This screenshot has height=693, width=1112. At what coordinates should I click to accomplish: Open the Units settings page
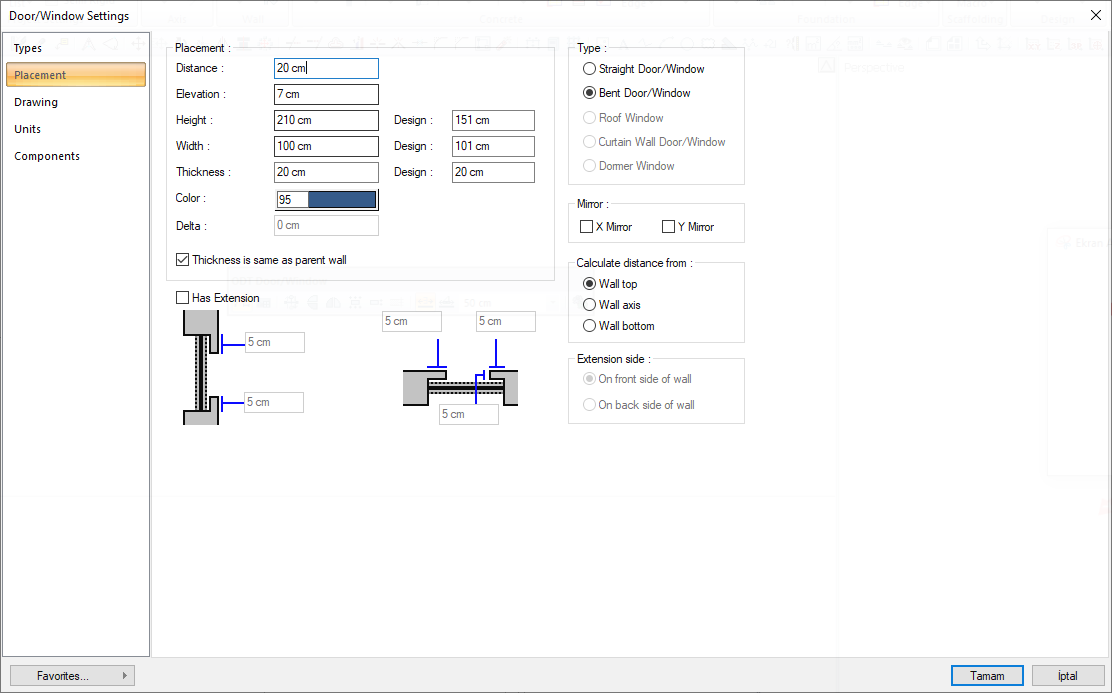(28, 129)
